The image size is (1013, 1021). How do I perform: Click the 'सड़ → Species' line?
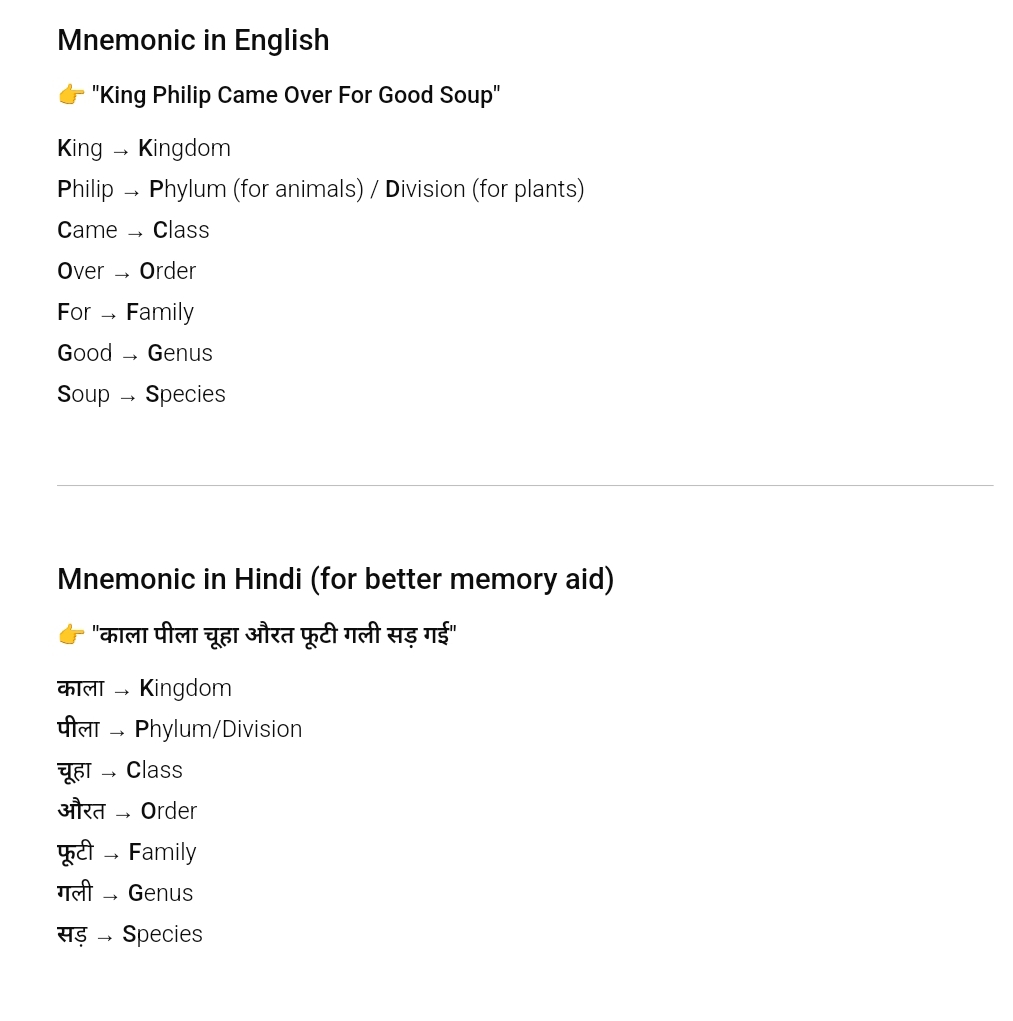[130, 934]
